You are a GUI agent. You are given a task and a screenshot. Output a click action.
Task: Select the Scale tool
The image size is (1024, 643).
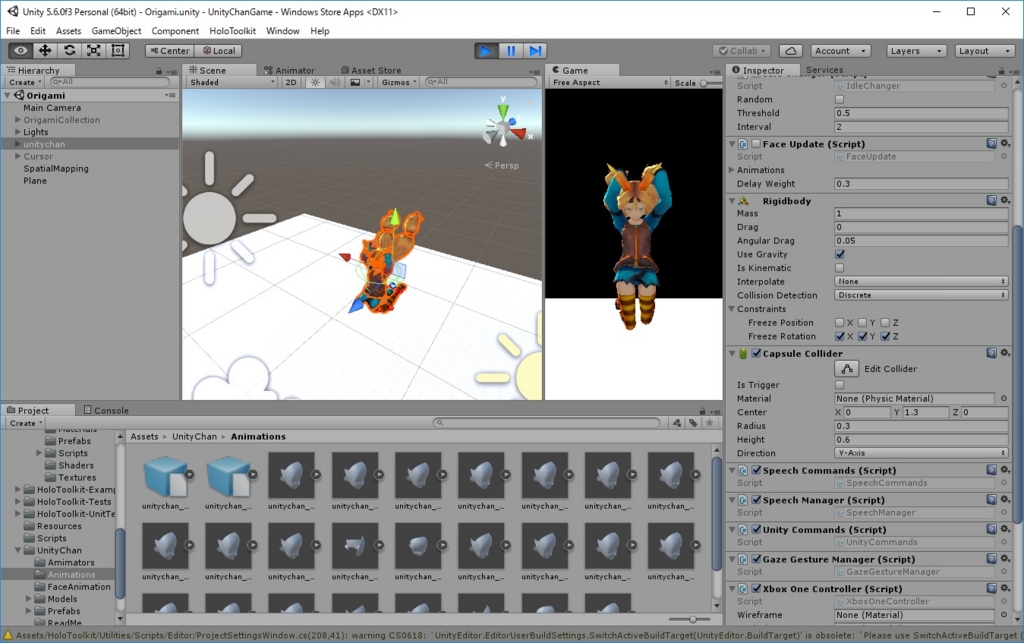click(x=93, y=50)
